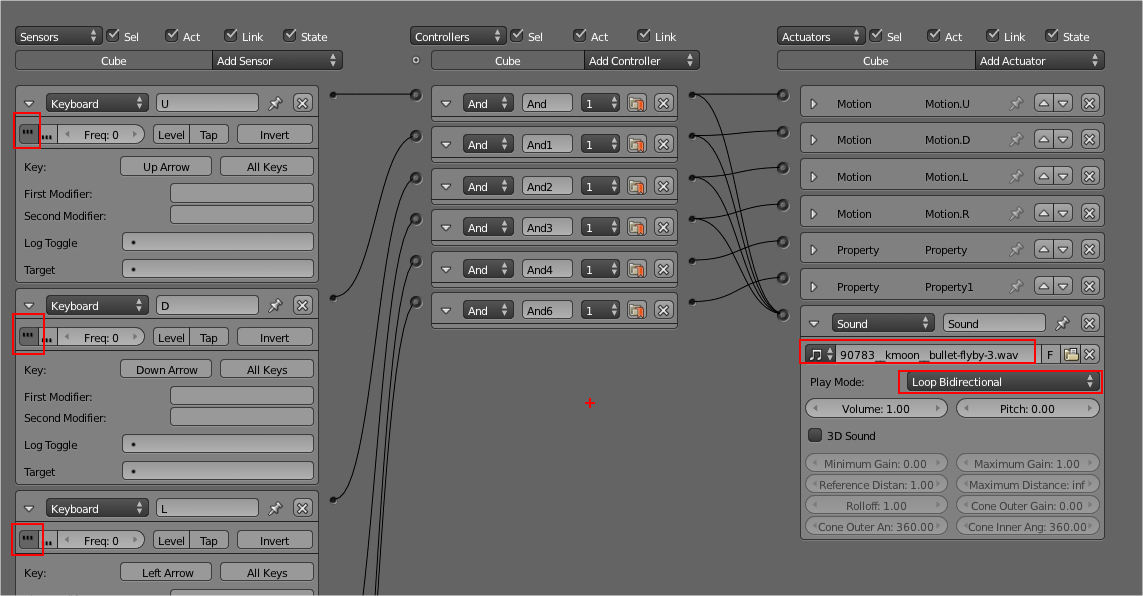Toggle the Actuators Act checkbox
Image resolution: width=1143 pixels, height=596 pixels.
(934, 35)
